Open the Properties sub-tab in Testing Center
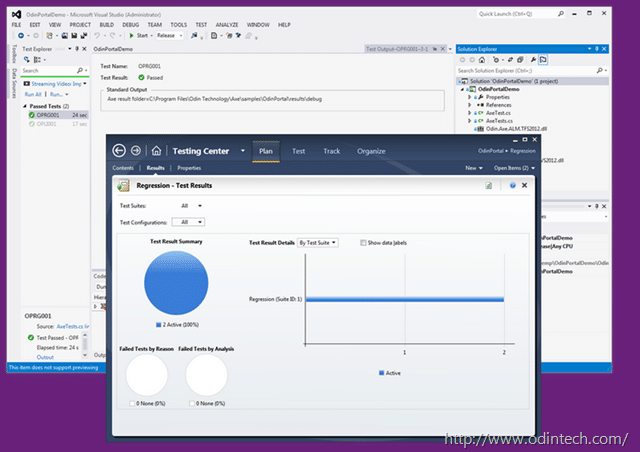 189,168
